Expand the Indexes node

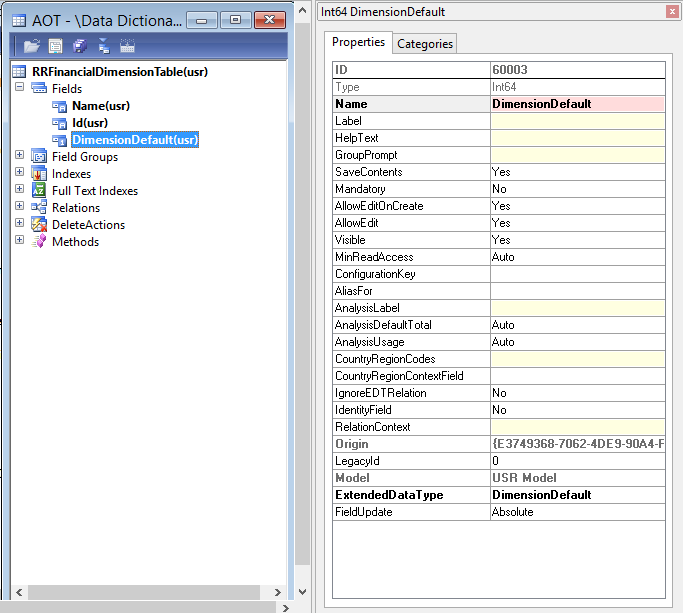(x=19, y=172)
